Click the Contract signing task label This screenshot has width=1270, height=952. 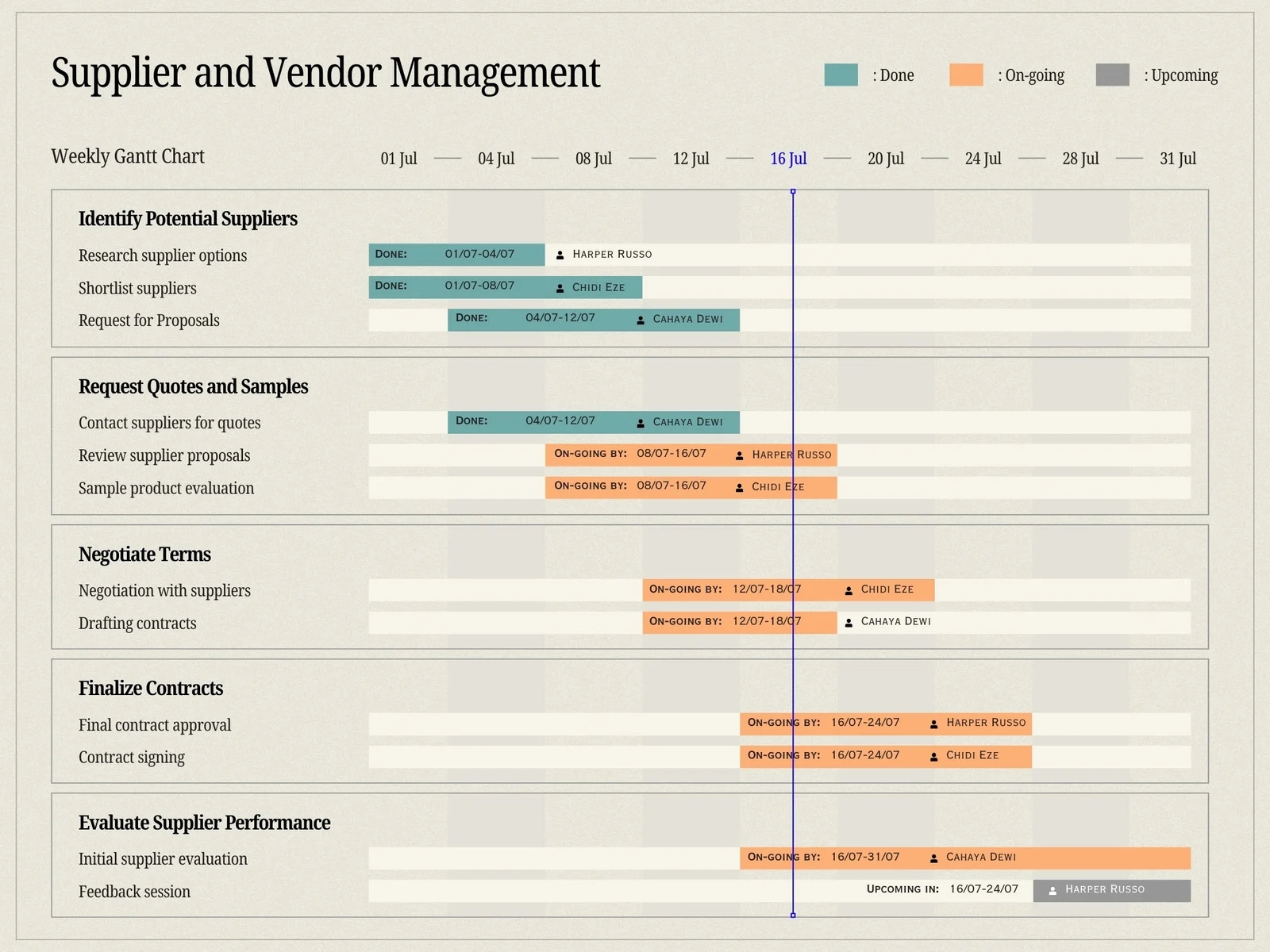[x=132, y=757]
